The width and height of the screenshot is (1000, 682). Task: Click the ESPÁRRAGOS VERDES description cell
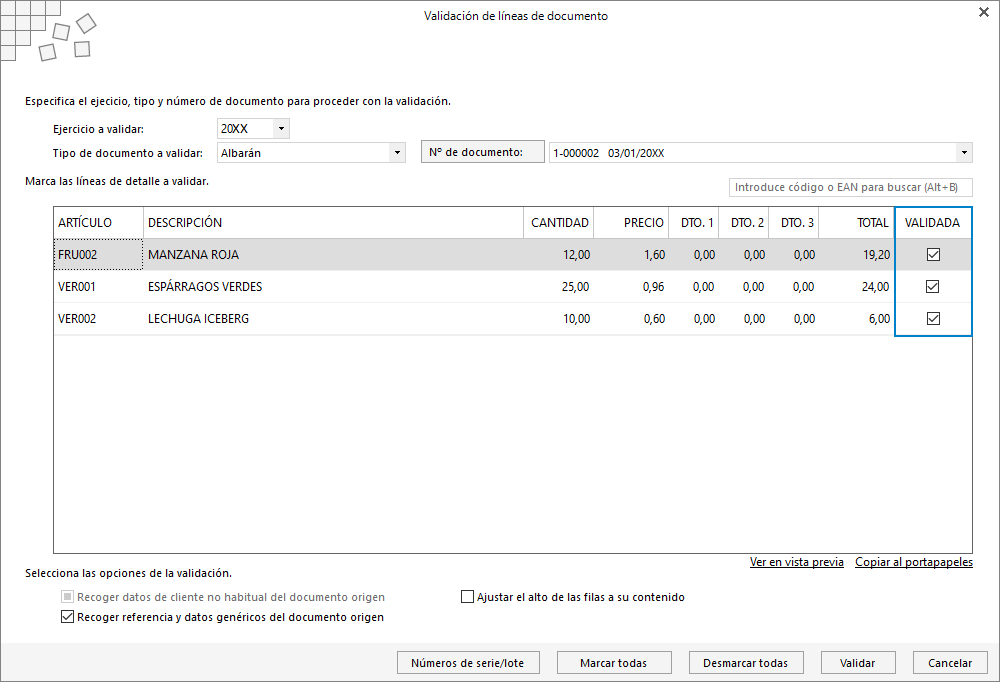333,286
